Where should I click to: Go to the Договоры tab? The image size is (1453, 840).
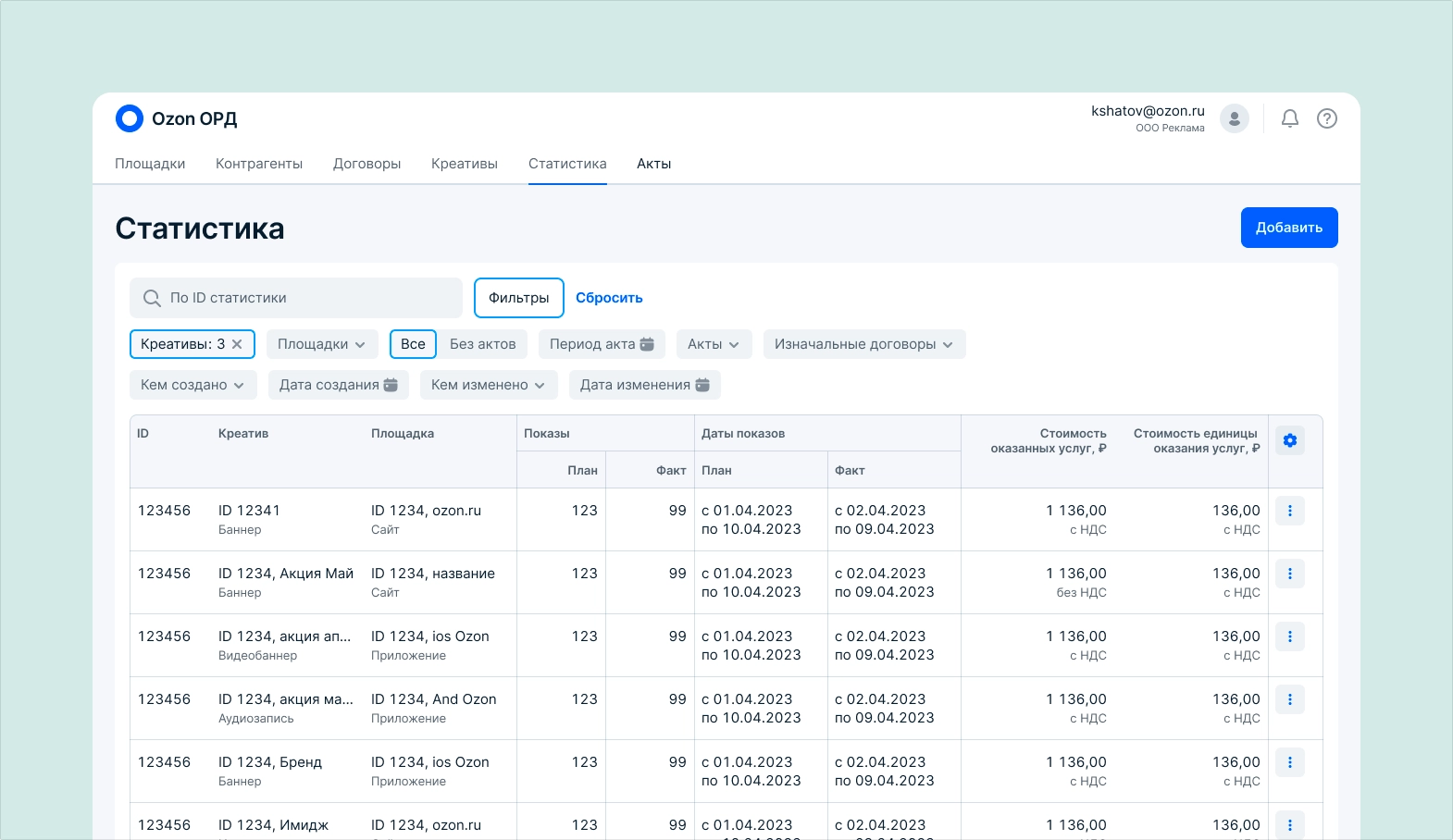click(366, 164)
